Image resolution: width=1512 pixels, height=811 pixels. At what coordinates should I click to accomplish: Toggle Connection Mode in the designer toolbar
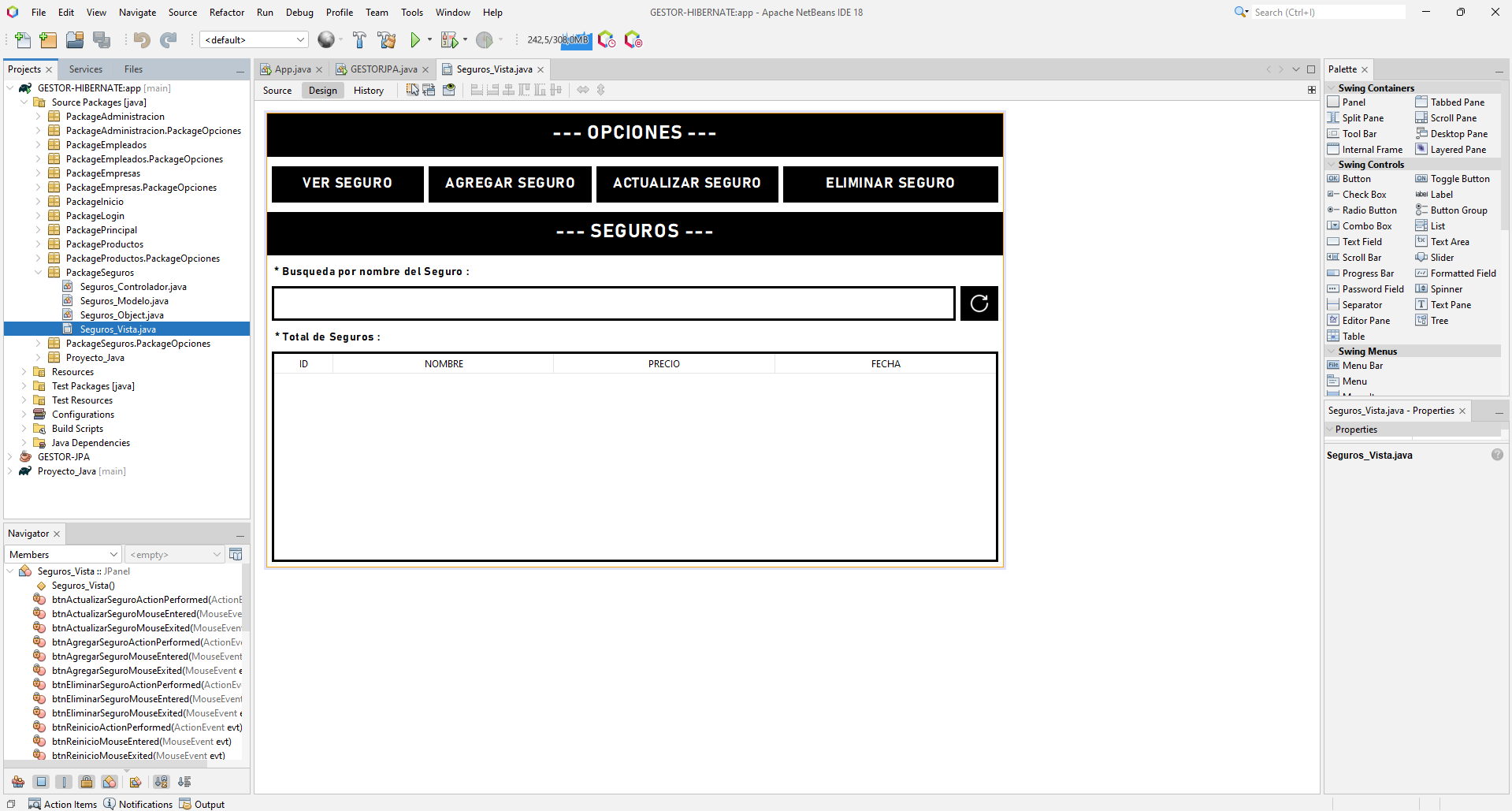[x=429, y=90]
